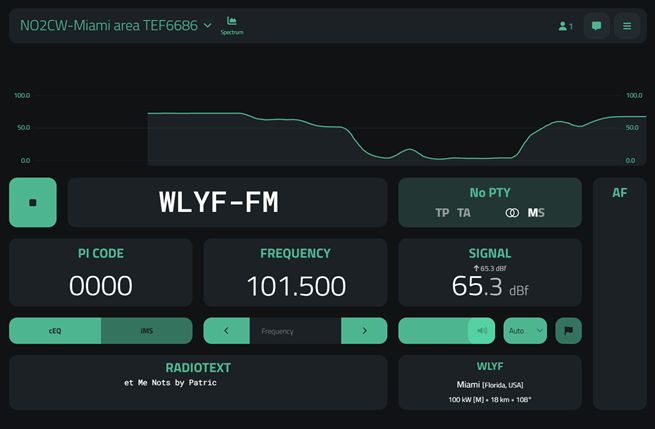655x429 pixels.
Task: Open the Auto antenna dropdown
Action: (525, 331)
